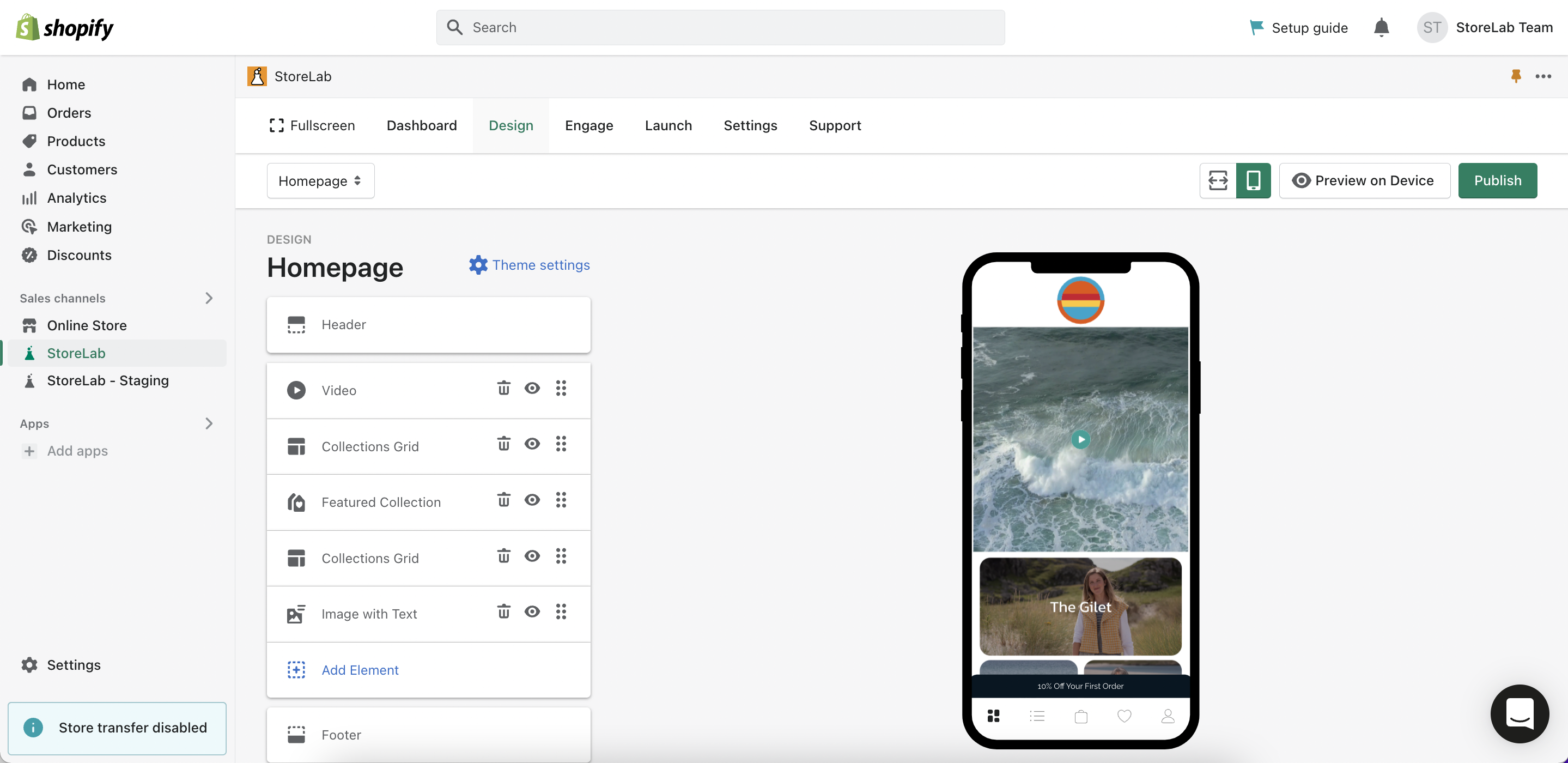Delete the Video element with trash icon
1568x763 pixels.
pos(503,388)
